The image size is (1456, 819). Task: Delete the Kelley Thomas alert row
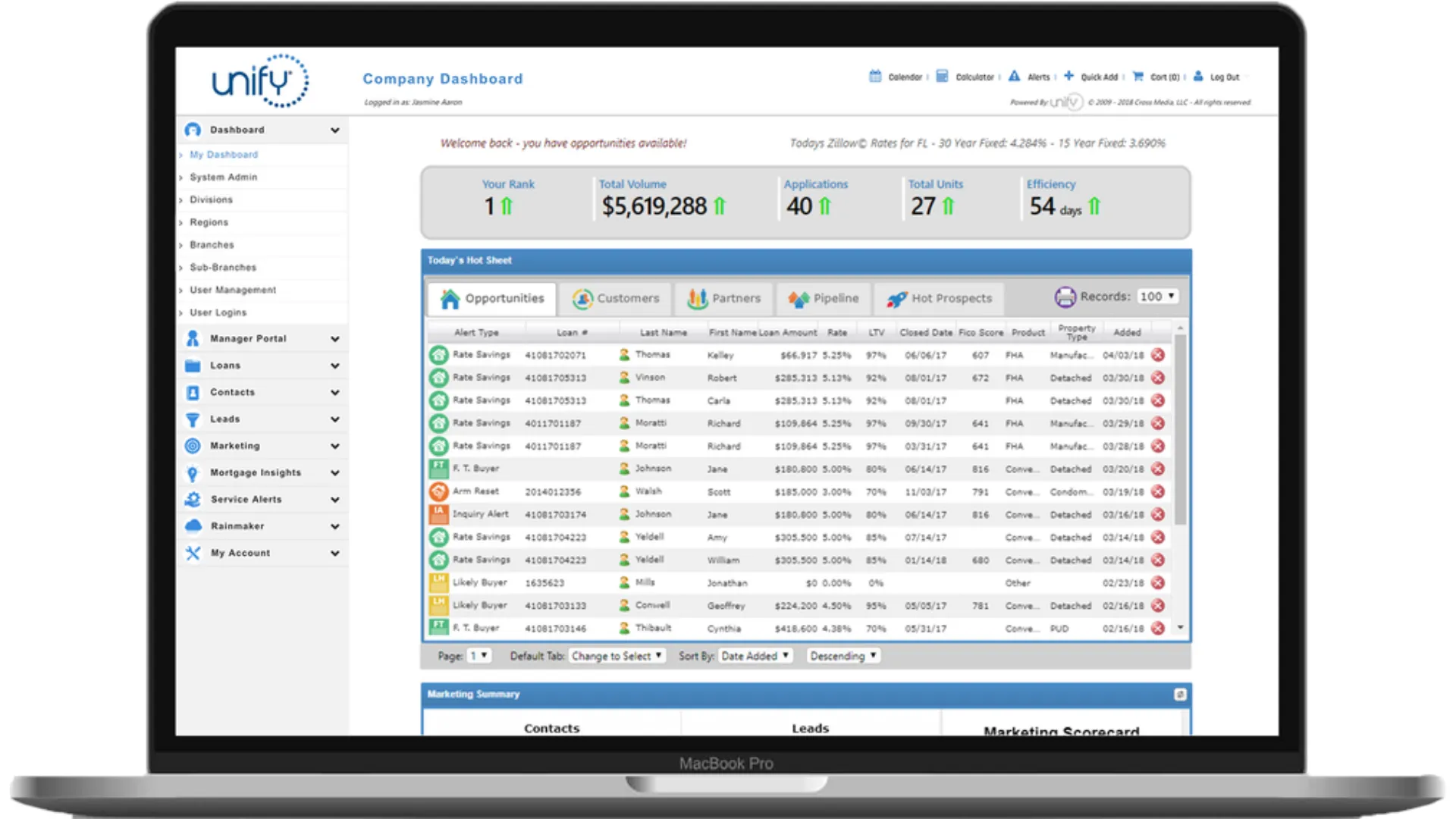coord(1158,355)
